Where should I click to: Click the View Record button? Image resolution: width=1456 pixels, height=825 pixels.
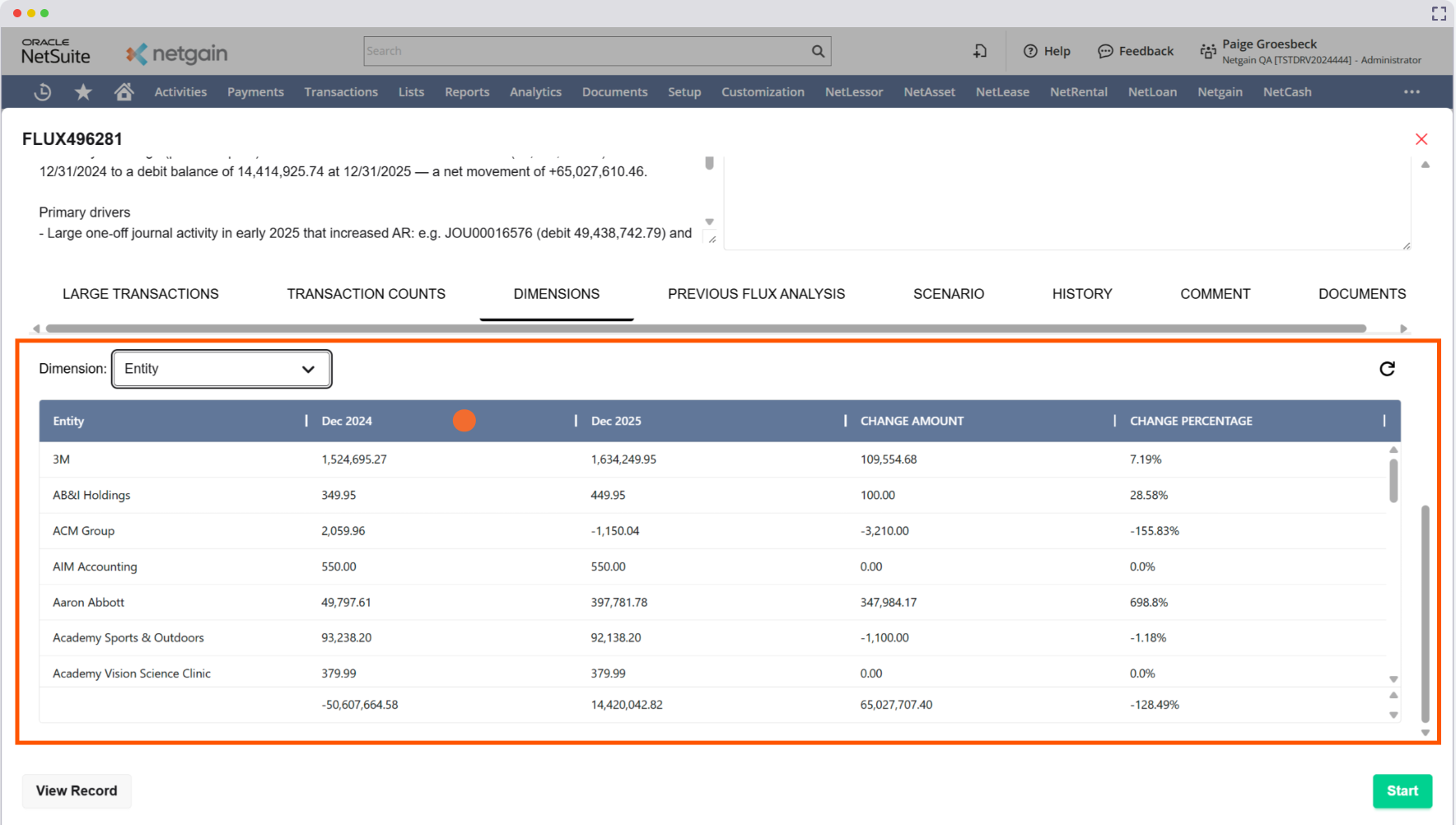click(x=77, y=790)
